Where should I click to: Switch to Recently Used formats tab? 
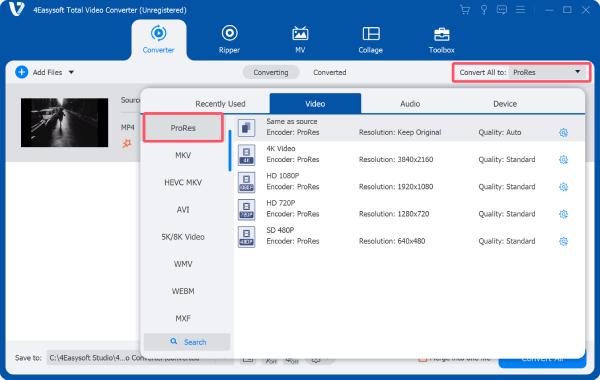[220, 104]
